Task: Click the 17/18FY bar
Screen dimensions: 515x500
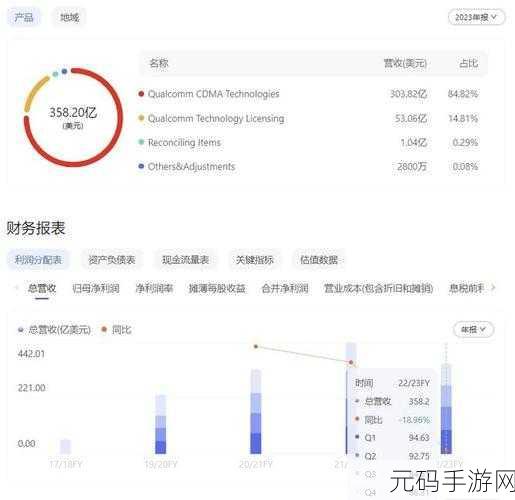Action: (65, 447)
